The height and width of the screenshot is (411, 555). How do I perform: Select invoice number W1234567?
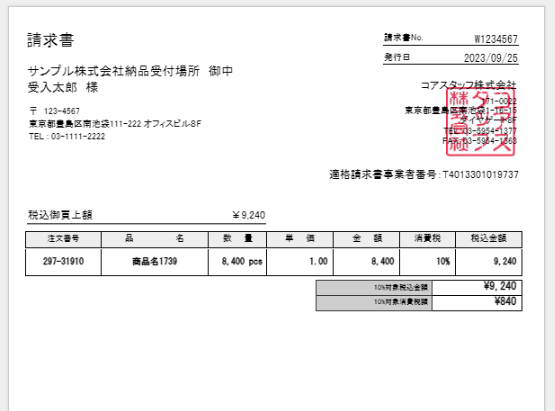point(496,39)
